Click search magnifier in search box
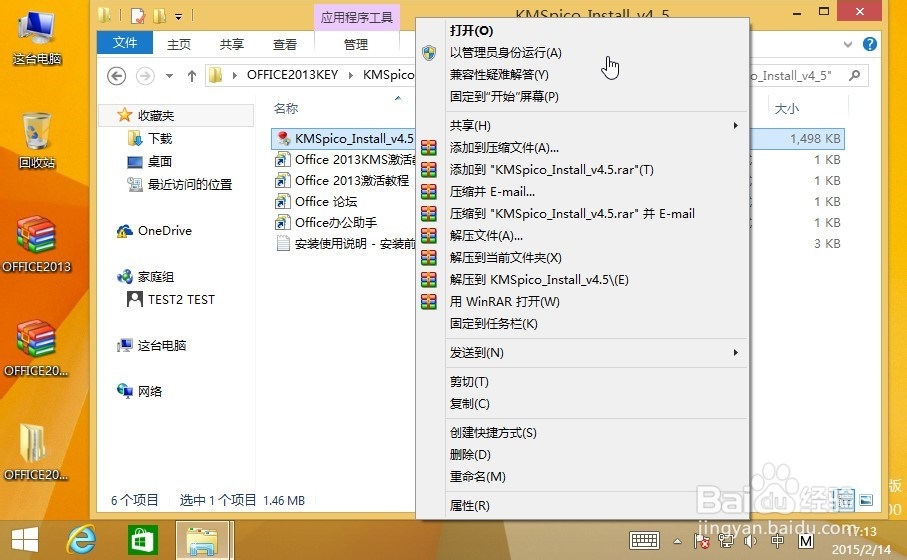 pos(854,75)
